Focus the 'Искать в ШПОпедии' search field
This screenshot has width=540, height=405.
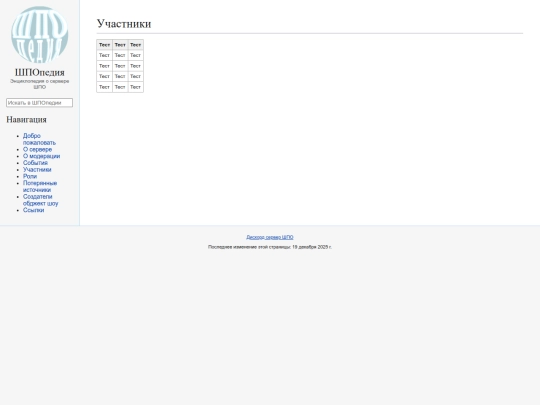tap(40, 103)
